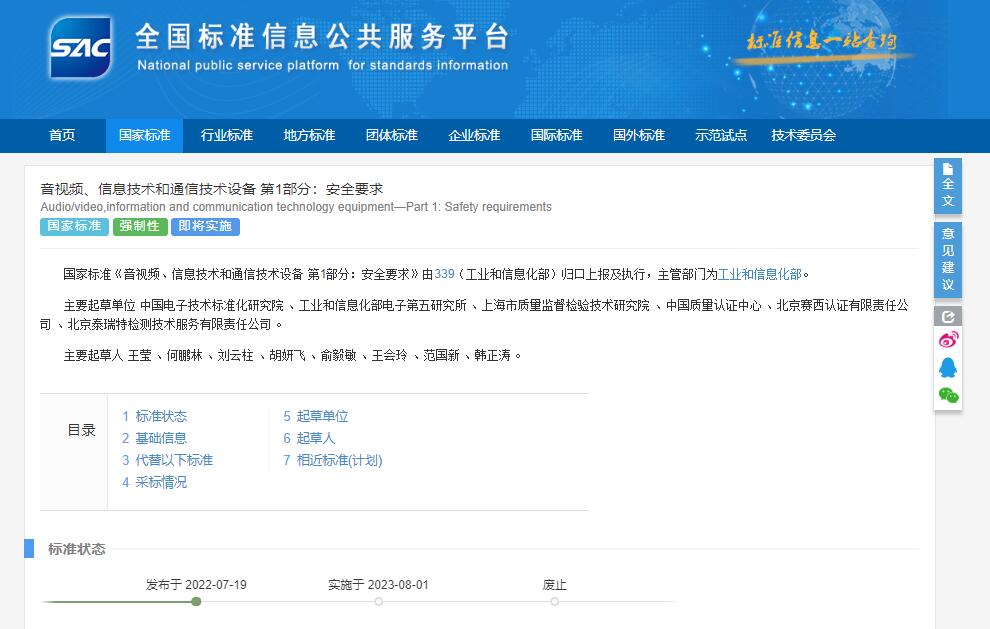This screenshot has width=990, height=629.
Task: Share the page via the QQ penguin icon
Action: [x=947, y=366]
